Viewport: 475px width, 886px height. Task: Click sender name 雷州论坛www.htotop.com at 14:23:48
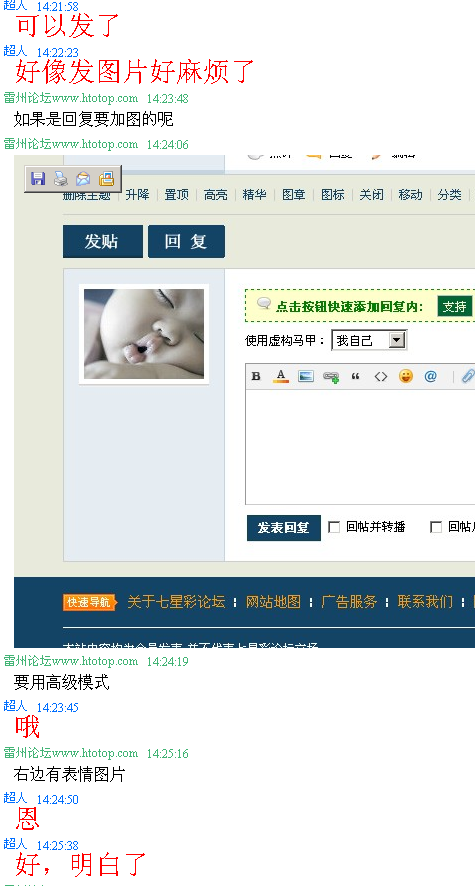click(71, 98)
